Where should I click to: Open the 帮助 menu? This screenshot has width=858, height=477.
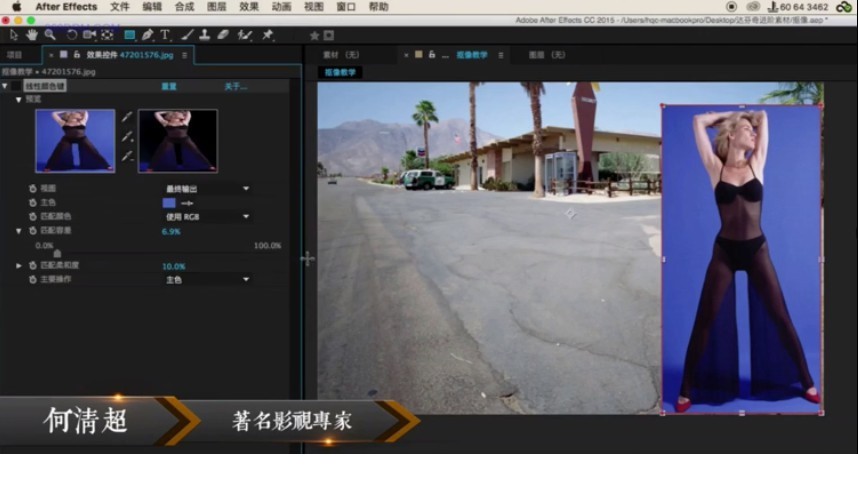click(378, 7)
